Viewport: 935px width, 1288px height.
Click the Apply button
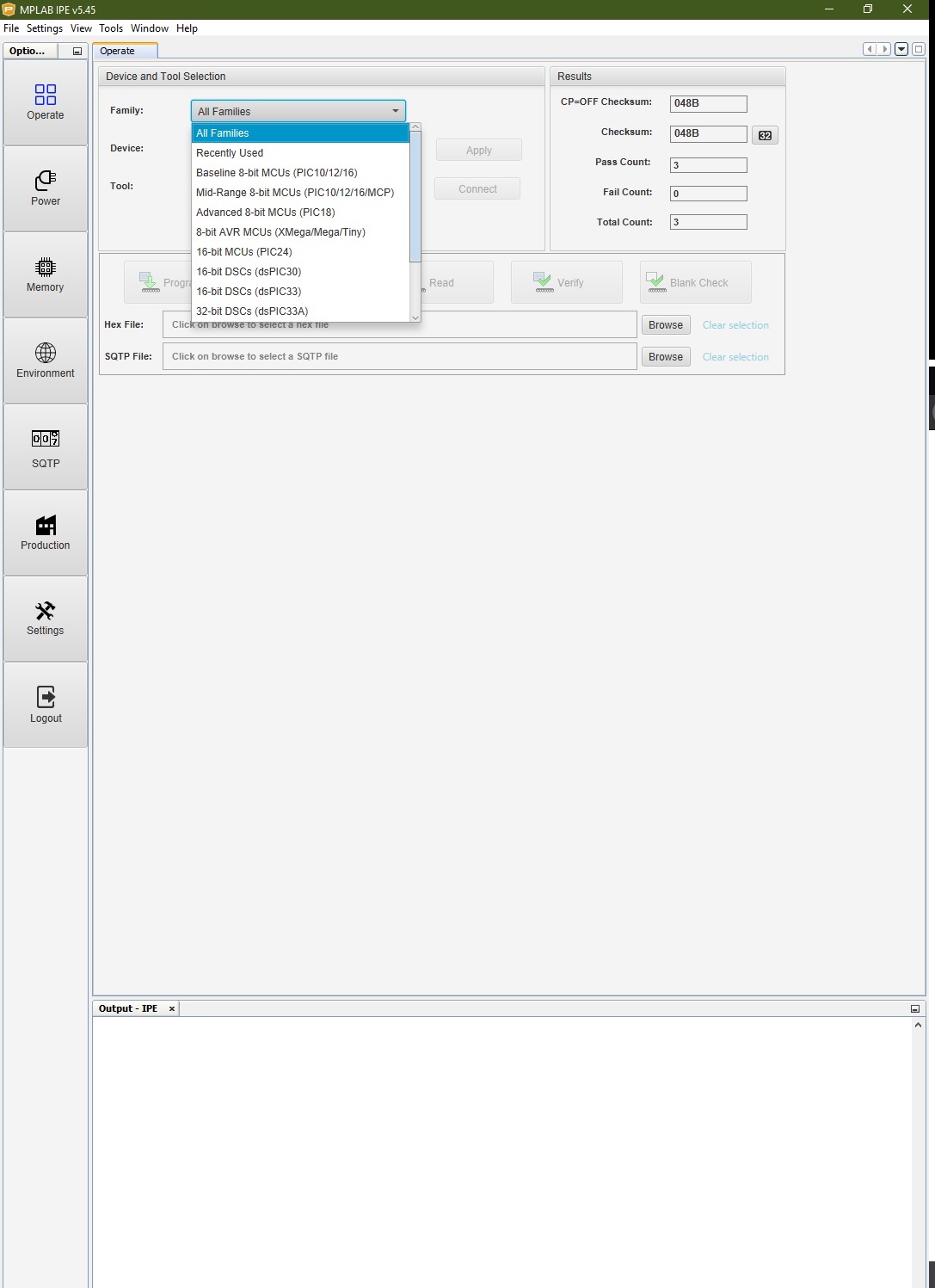pyautogui.click(x=479, y=150)
